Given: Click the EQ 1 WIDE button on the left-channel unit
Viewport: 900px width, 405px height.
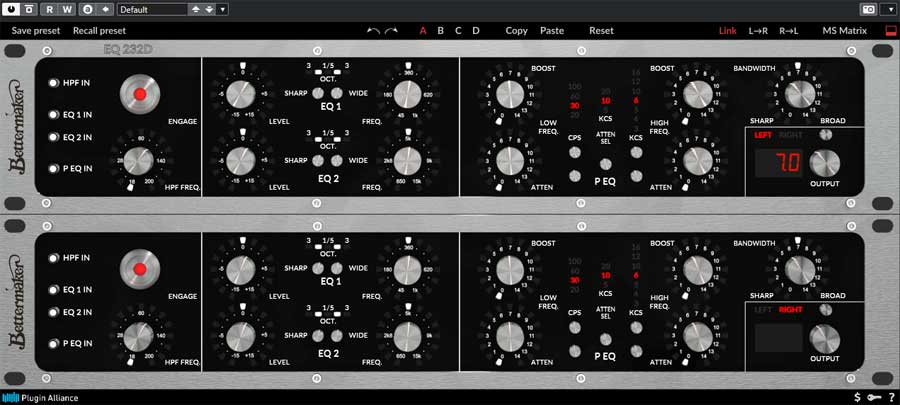Looking at the screenshot, I should (337, 94).
